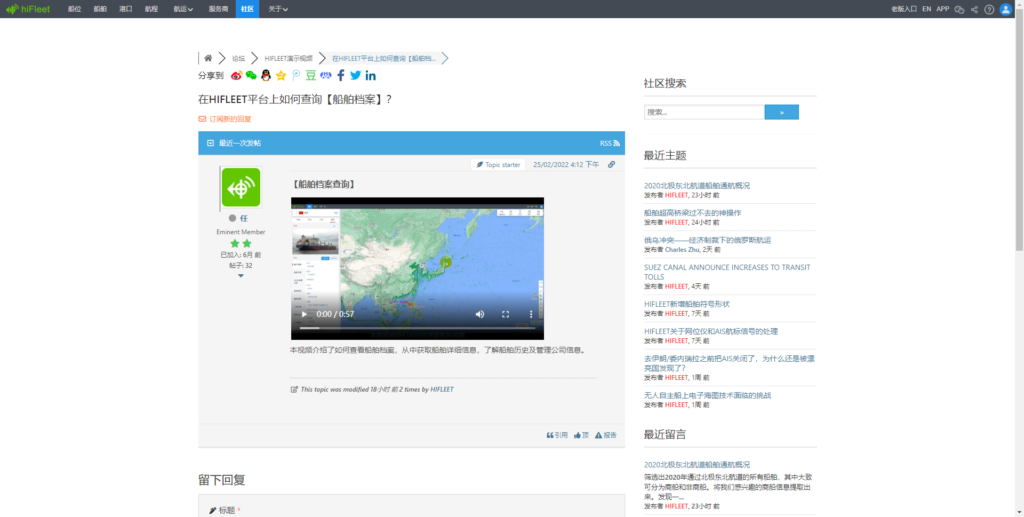Share using the light-blue P icon

(x=296, y=75)
